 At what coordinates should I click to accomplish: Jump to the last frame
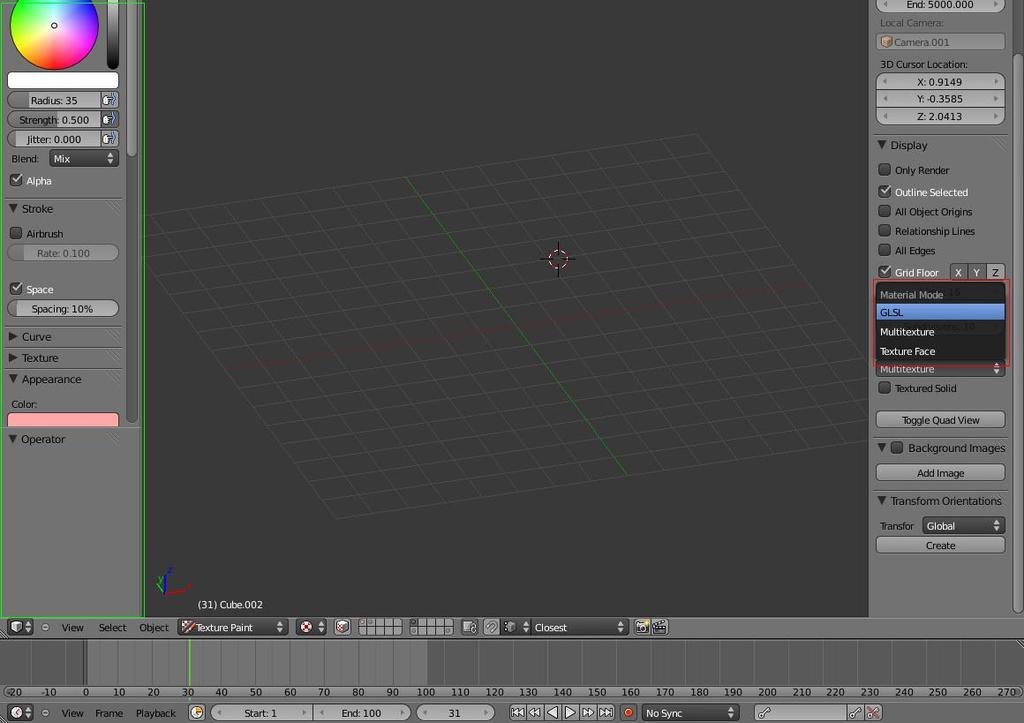(x=606, y=713)
